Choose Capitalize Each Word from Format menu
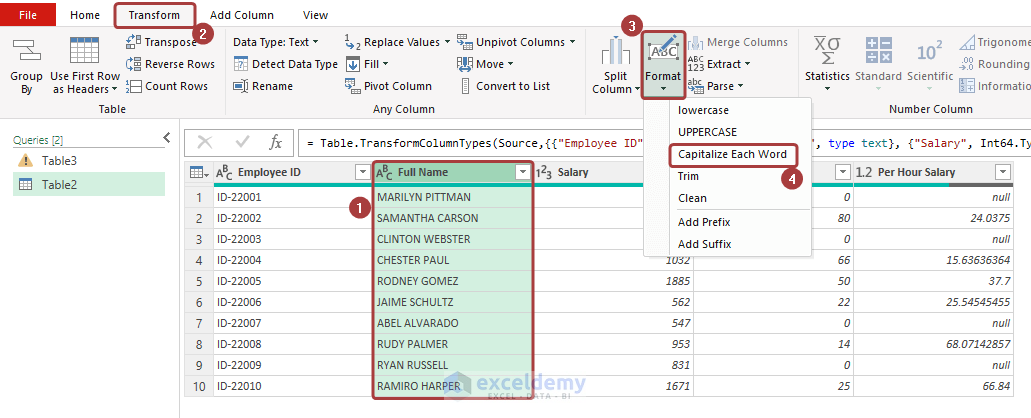 [x=732, y=155]
